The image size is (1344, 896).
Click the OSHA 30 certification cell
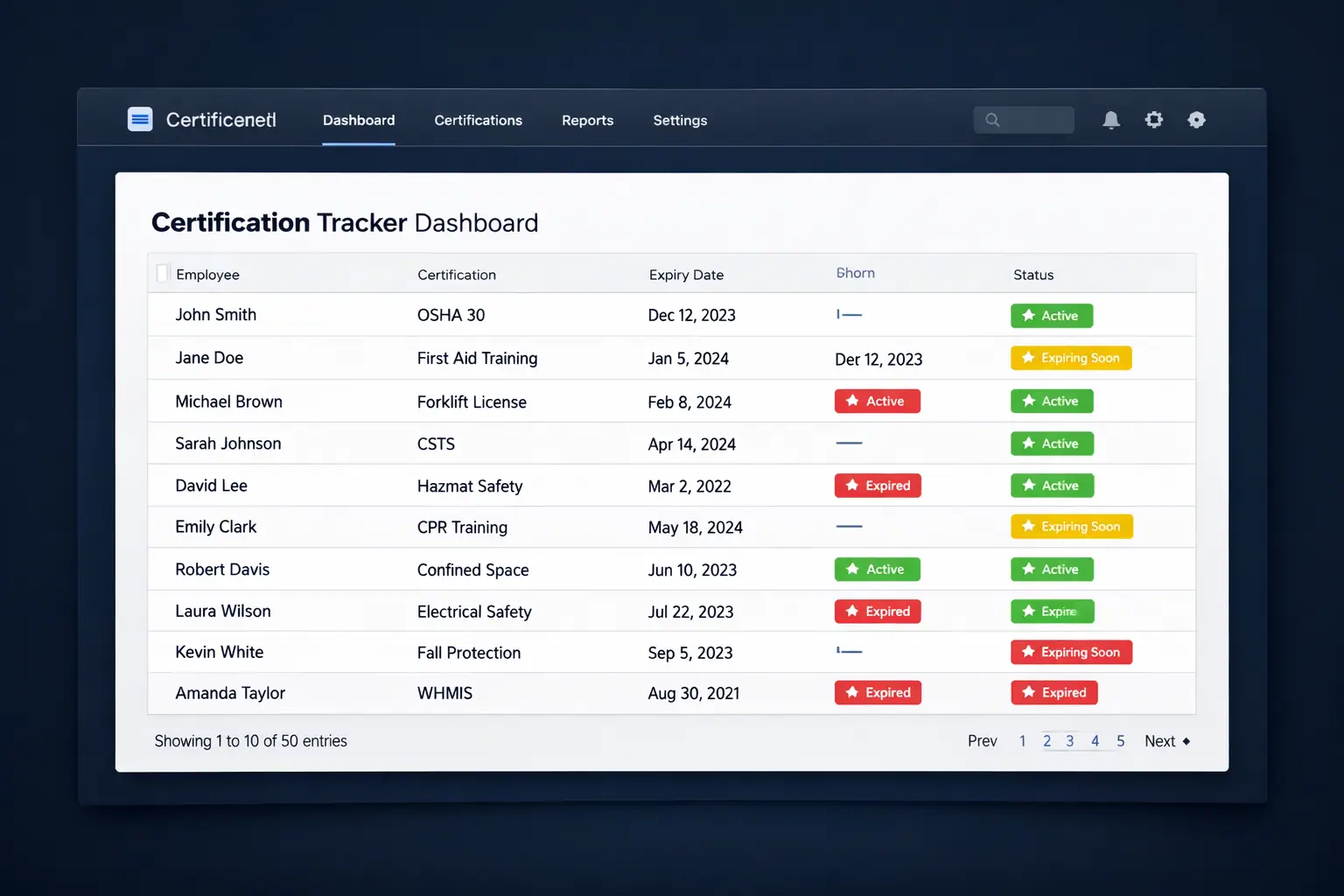click(x=451, y=315)
